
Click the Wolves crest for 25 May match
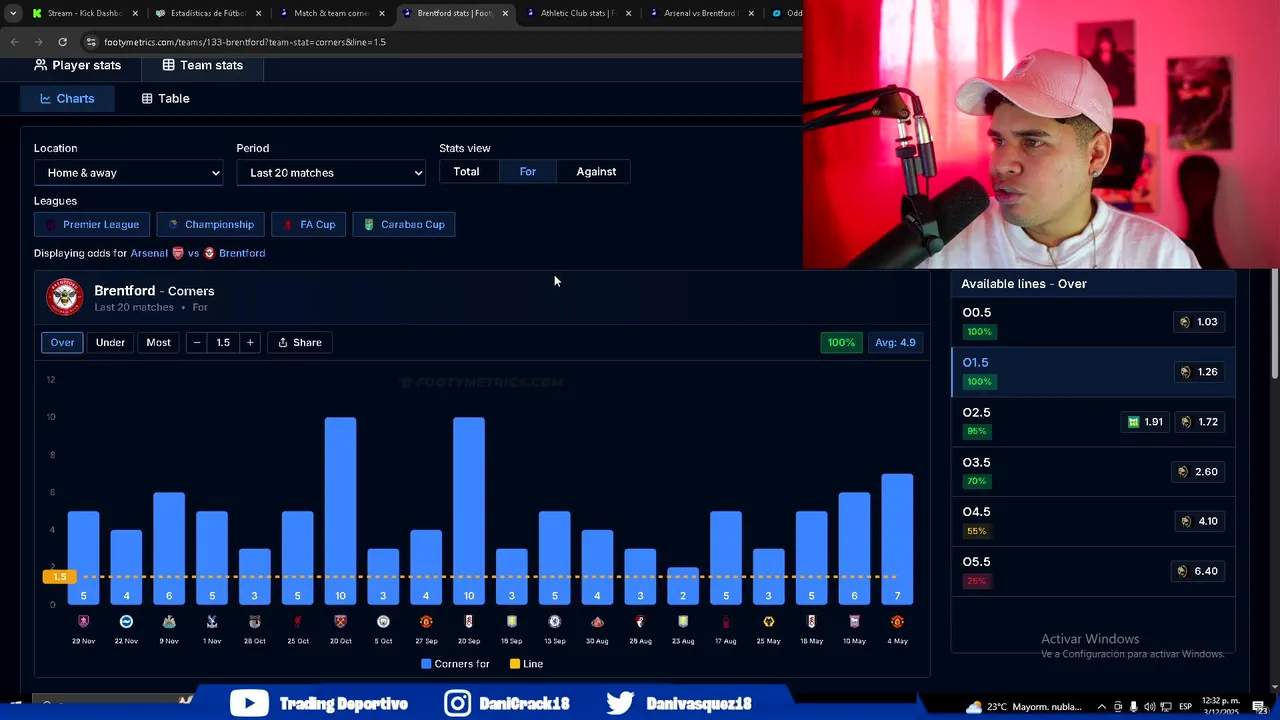(768, 621)
